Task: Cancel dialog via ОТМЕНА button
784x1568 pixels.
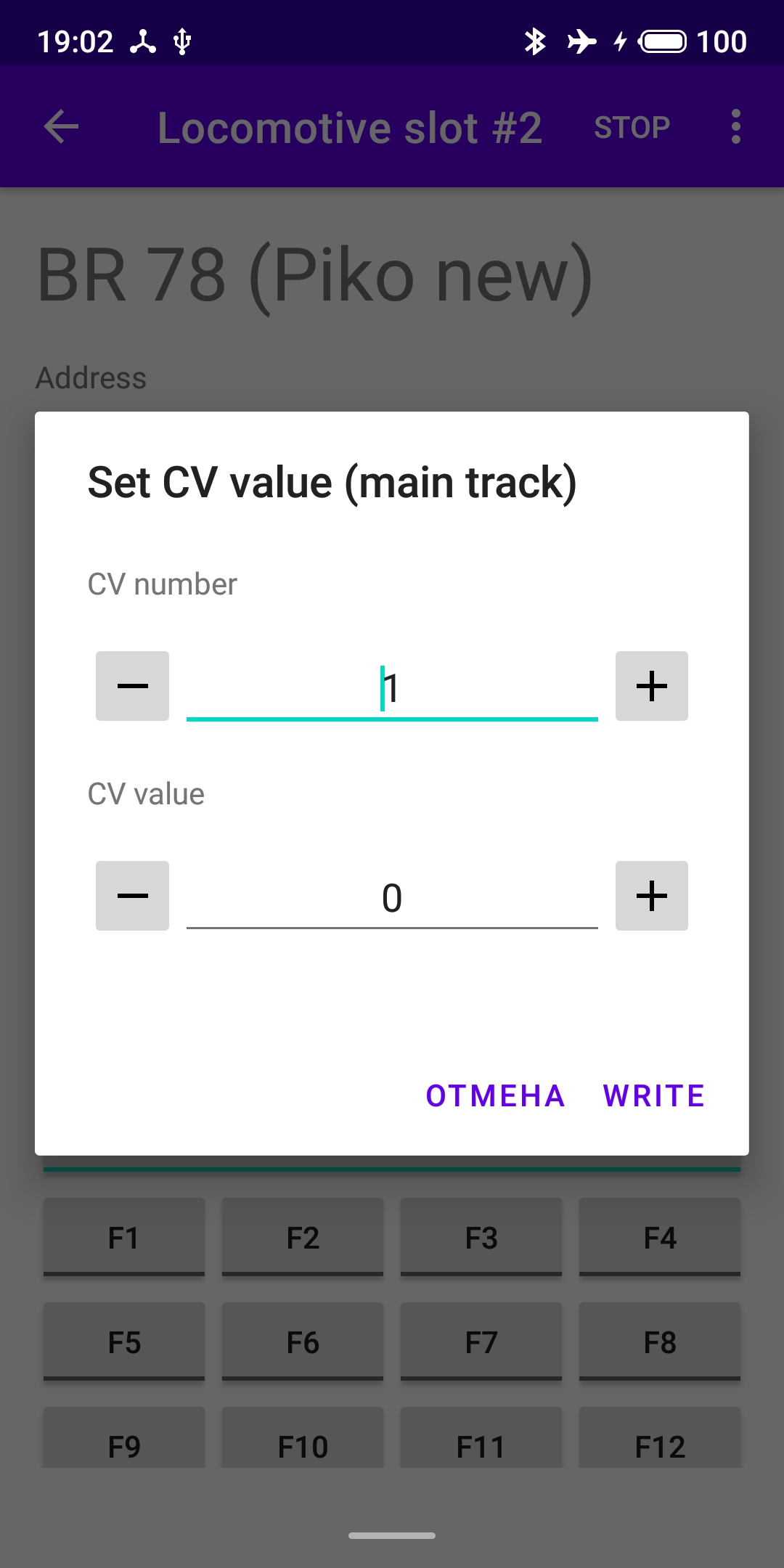Action: click(495, 1095)
